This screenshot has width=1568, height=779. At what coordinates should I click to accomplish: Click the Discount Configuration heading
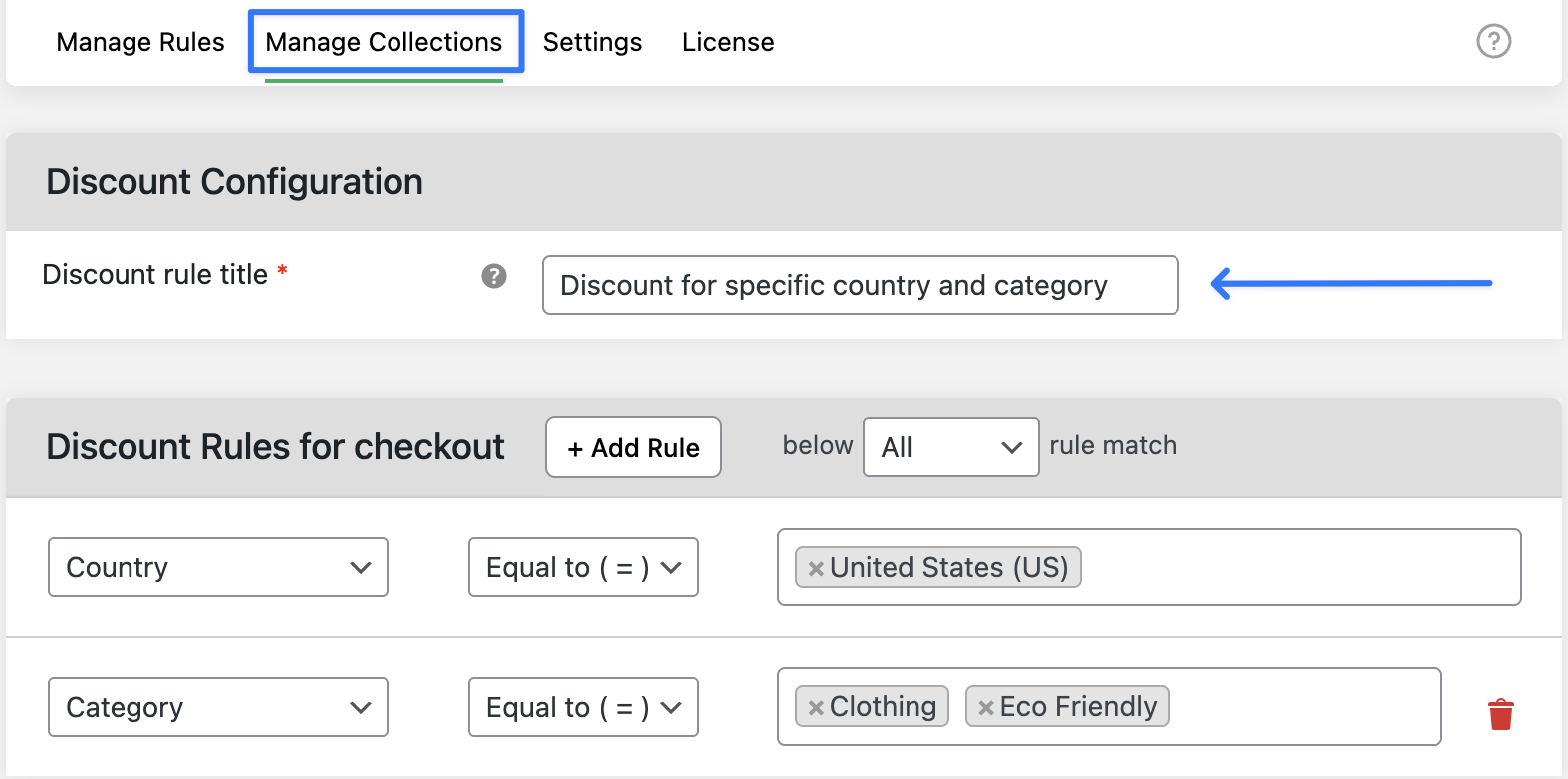[235, 182]
